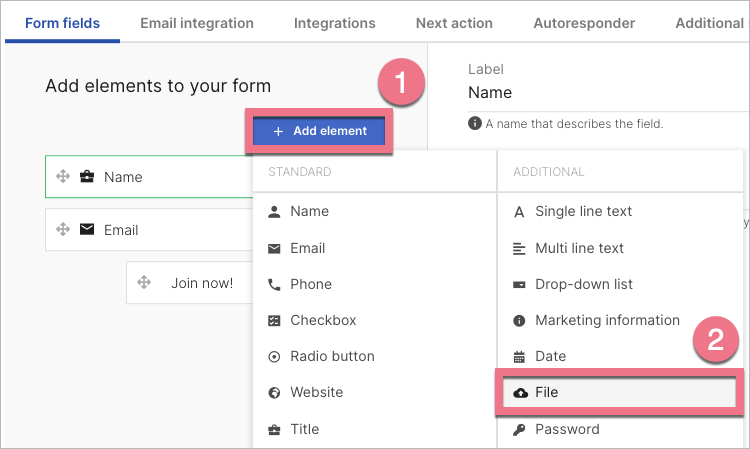Open the Add element menu
The height and width of the screenshot is (449, 750).
(320, 131)
